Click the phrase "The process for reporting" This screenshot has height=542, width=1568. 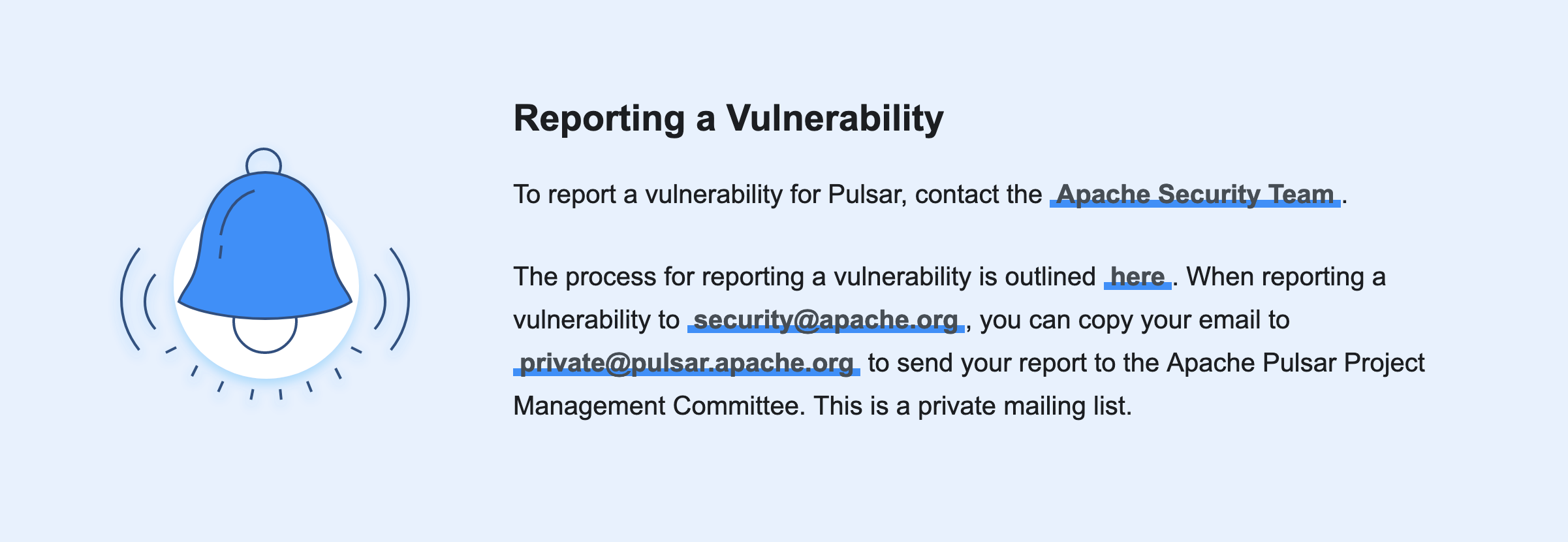coord(659,277)
